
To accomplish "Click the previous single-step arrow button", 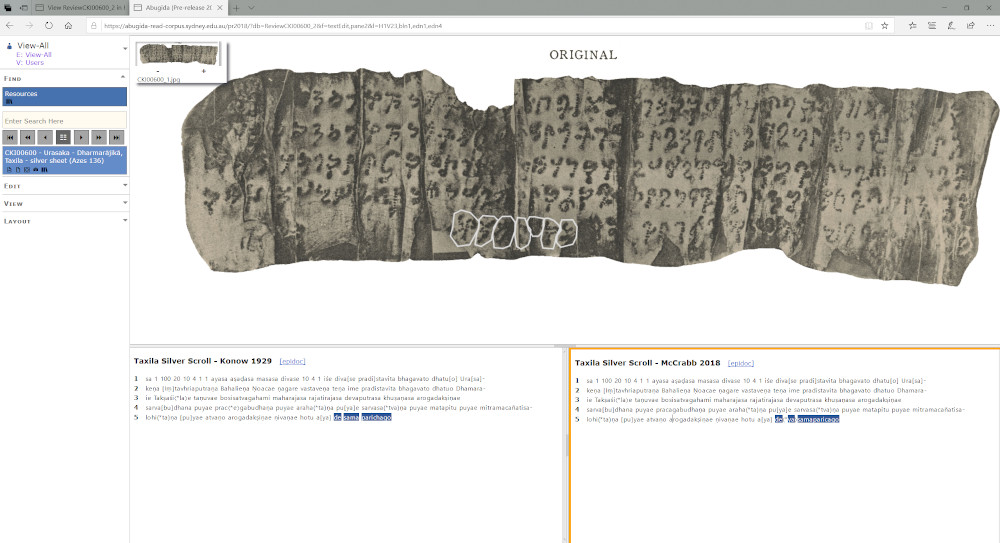I will (45, 136).
